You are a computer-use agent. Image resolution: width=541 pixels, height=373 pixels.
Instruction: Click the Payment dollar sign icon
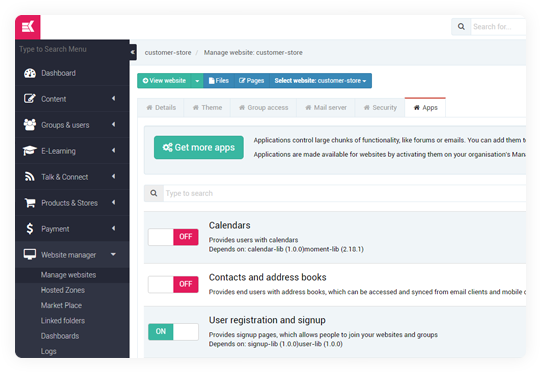[30, 228]
